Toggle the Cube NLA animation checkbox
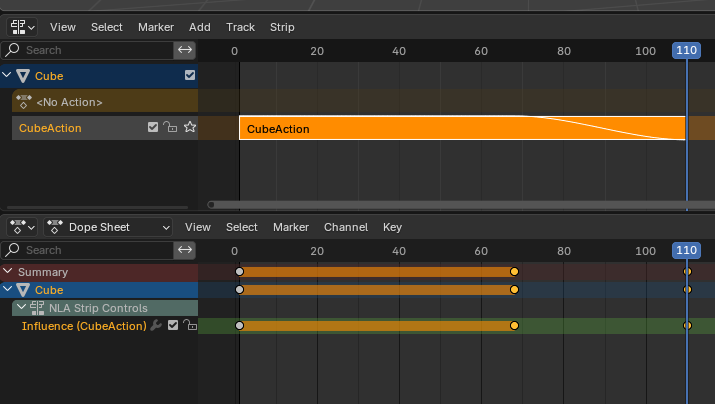715x404 pixels. tap(190, 75)
